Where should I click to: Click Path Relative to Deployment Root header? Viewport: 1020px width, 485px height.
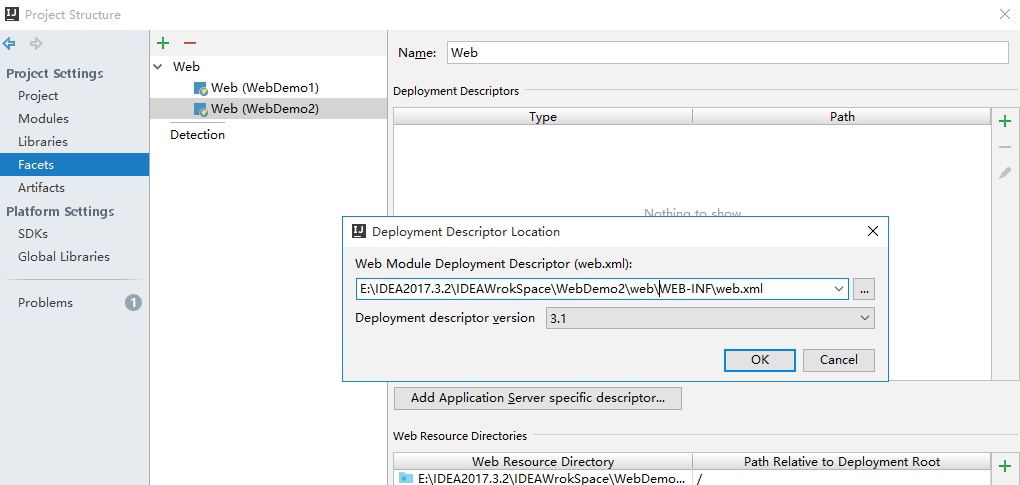coord(842,462)
